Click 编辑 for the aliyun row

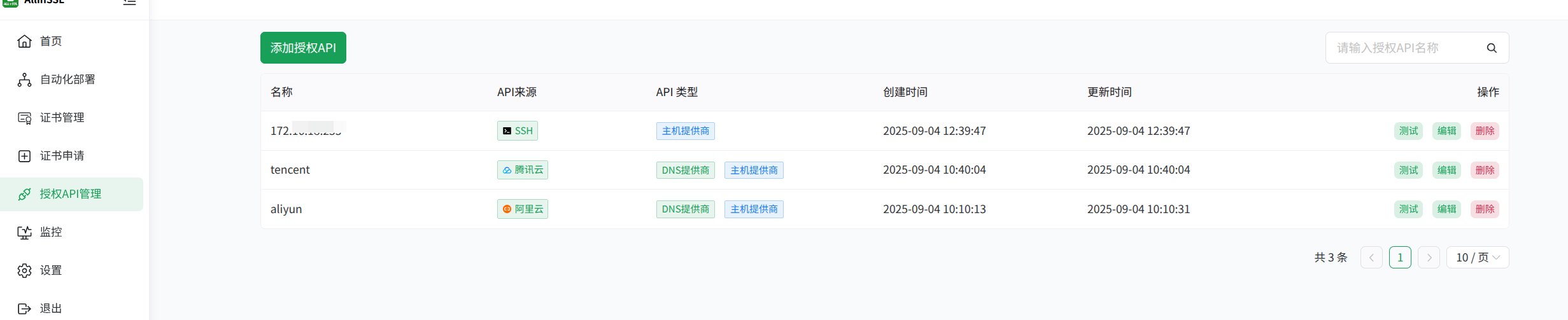pos(1446,209)
